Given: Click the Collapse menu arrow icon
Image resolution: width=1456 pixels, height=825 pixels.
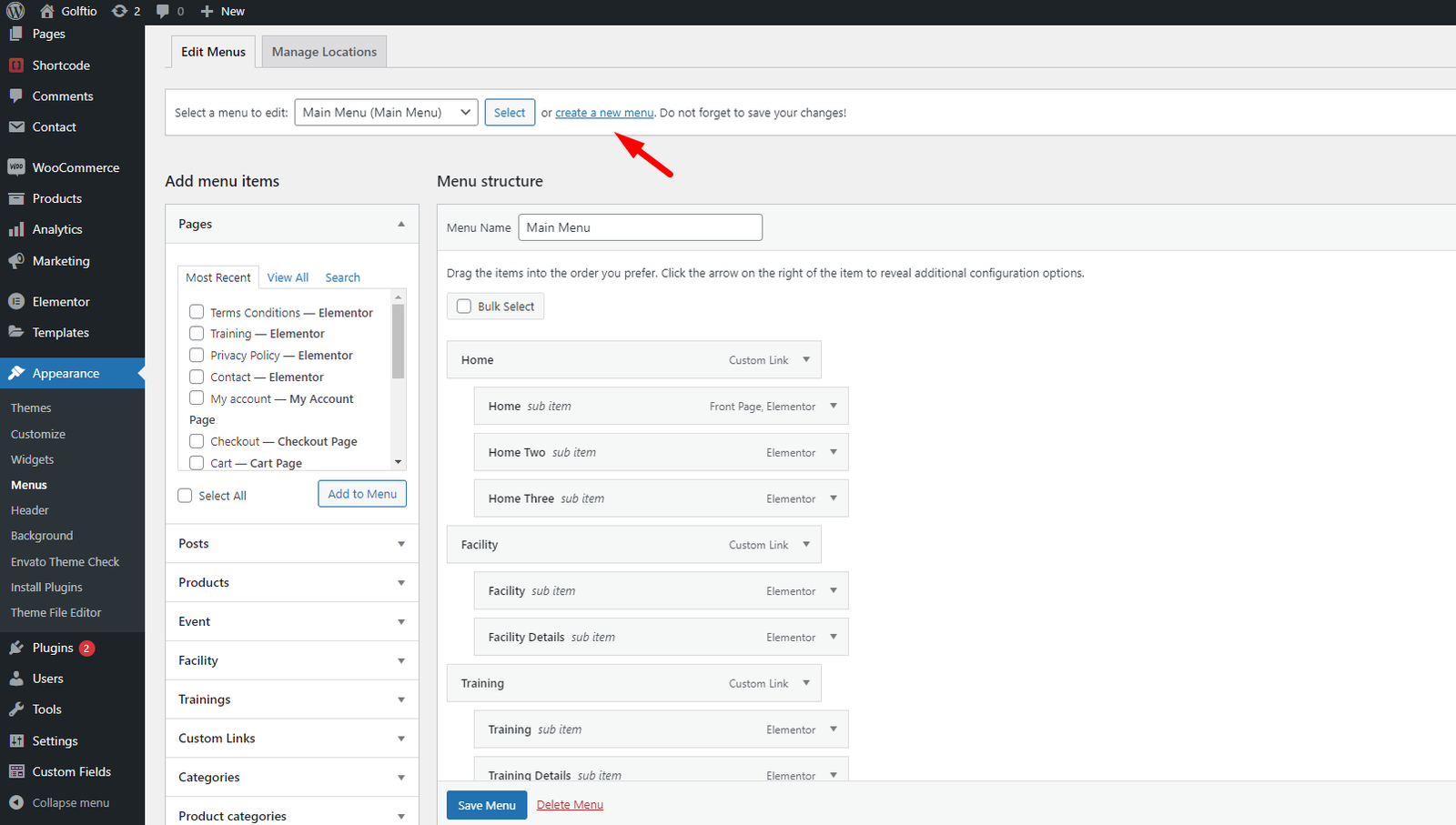Looking at the screenshot, I should 15,802.
